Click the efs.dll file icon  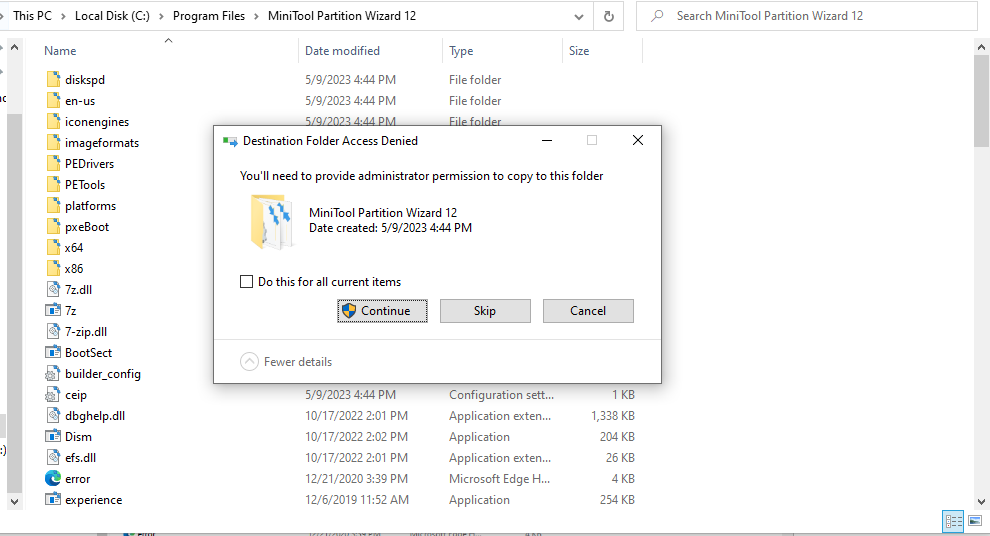point(54,457)
